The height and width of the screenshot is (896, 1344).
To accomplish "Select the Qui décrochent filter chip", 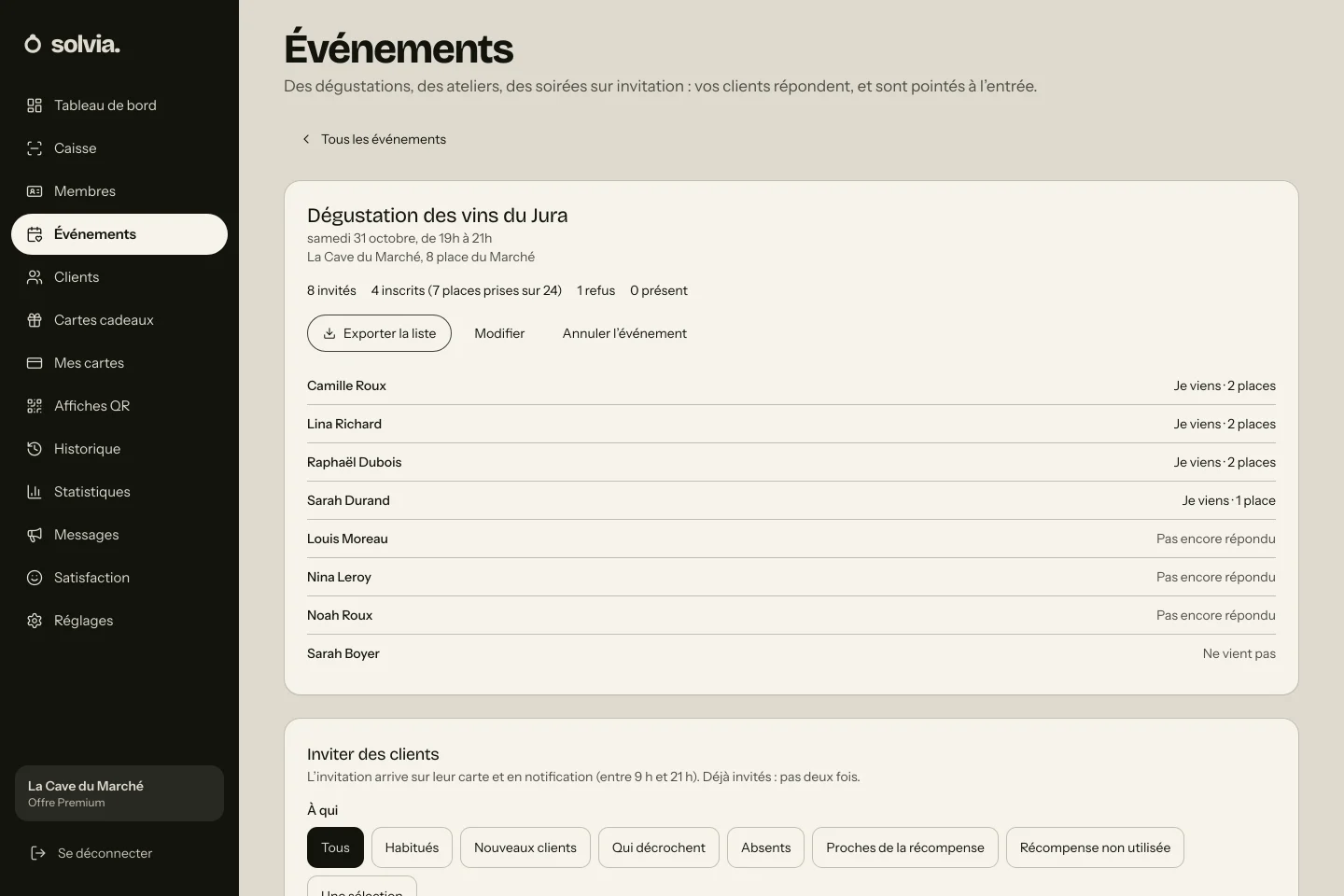I will [659, 847].
